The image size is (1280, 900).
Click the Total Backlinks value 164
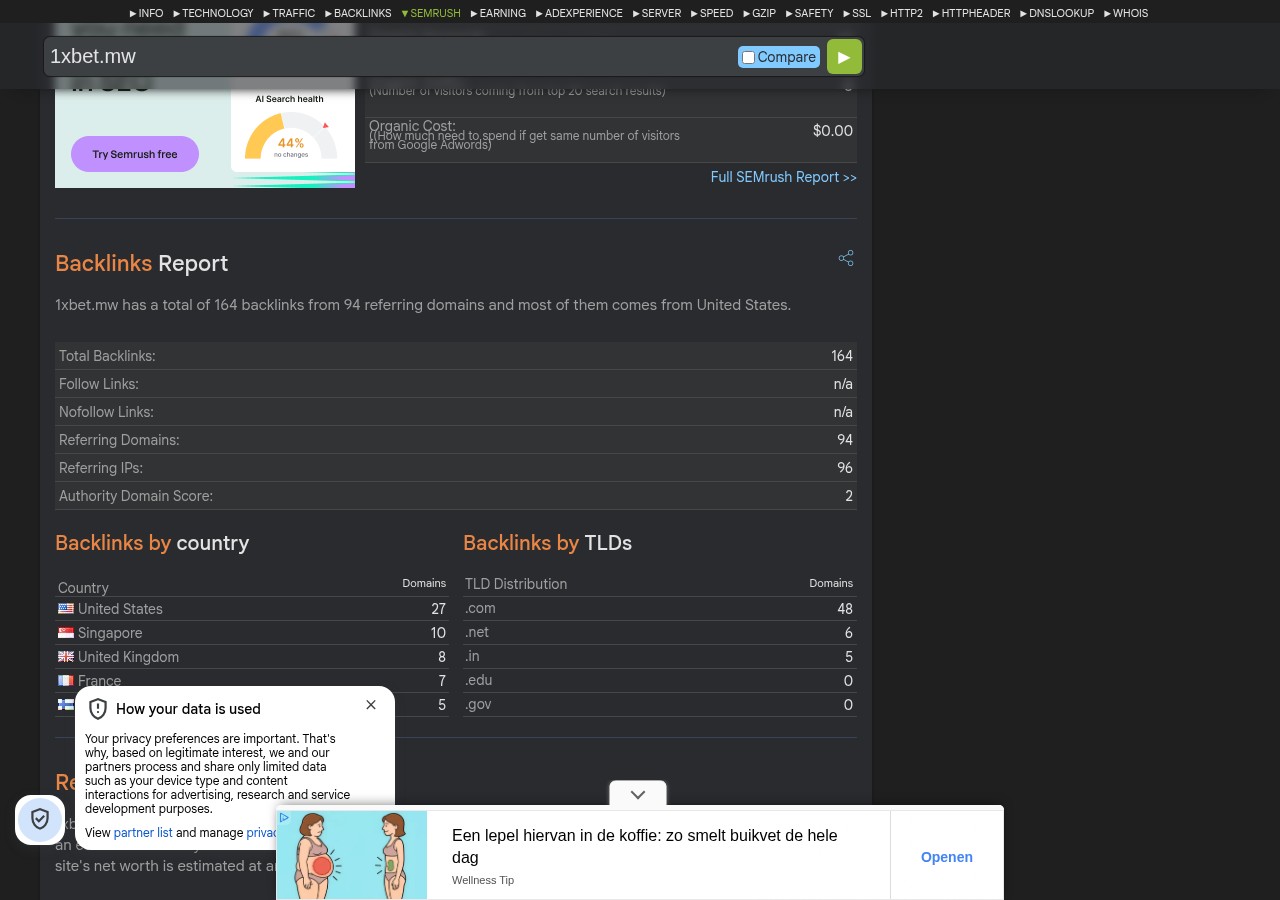click(842, 356)
